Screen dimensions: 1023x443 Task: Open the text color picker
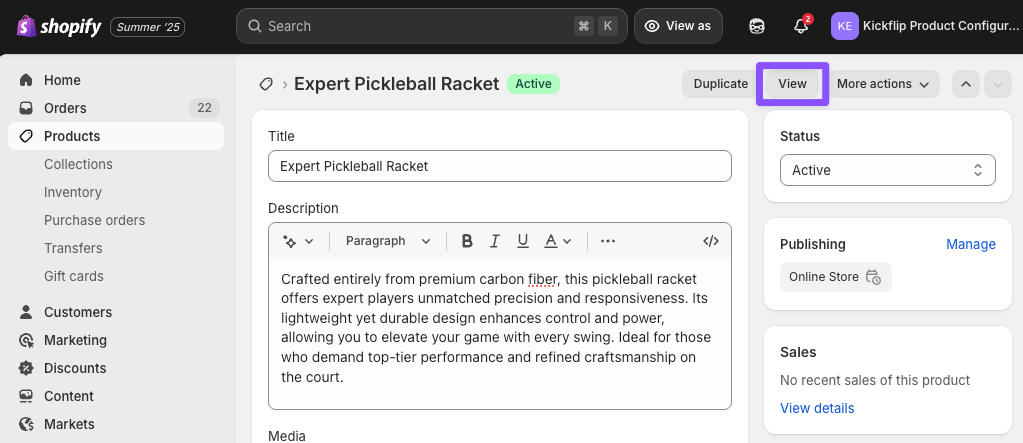coord(557,241)
